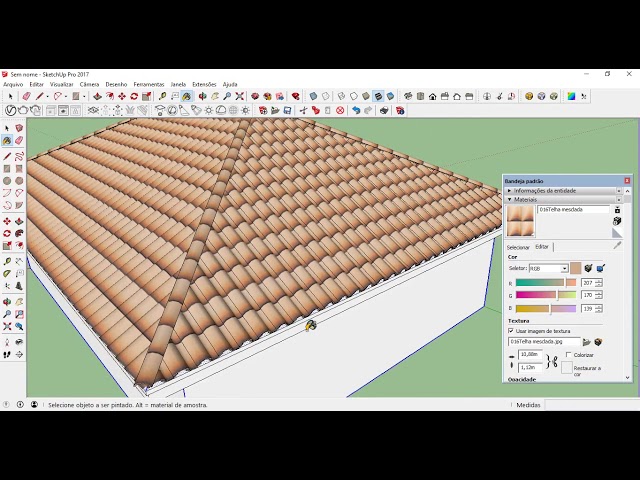Select the Tape Measure tool in top toolbar
The height and width of the screenshot is (480, 640).
pos(162,96)
